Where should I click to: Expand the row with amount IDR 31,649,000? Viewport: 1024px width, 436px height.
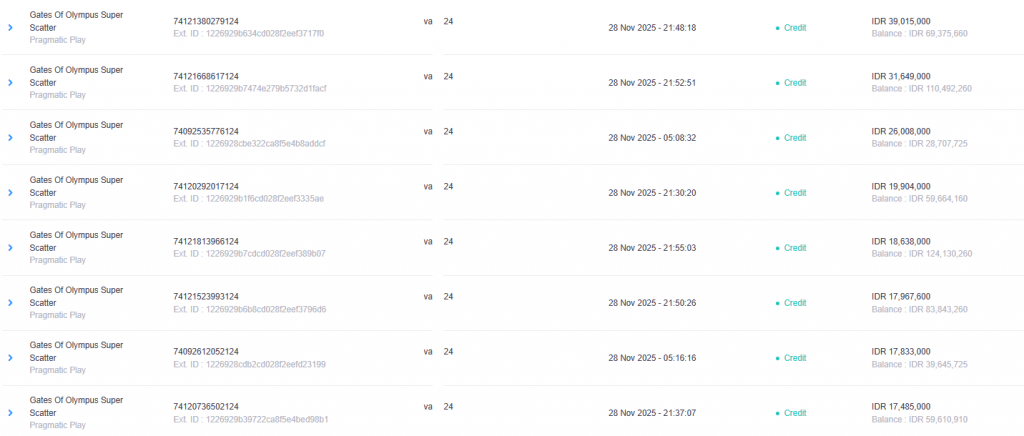[10, 83]
